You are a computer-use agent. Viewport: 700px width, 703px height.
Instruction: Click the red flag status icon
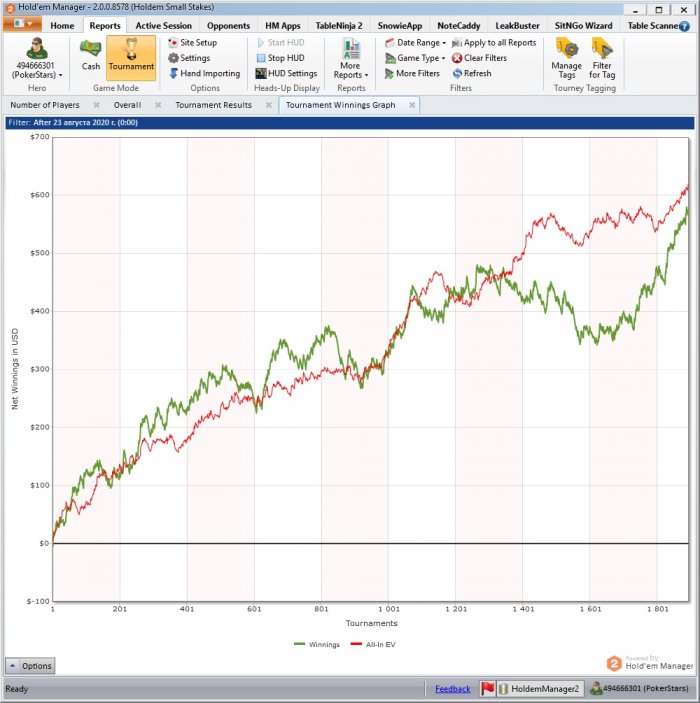pos(487,688)
